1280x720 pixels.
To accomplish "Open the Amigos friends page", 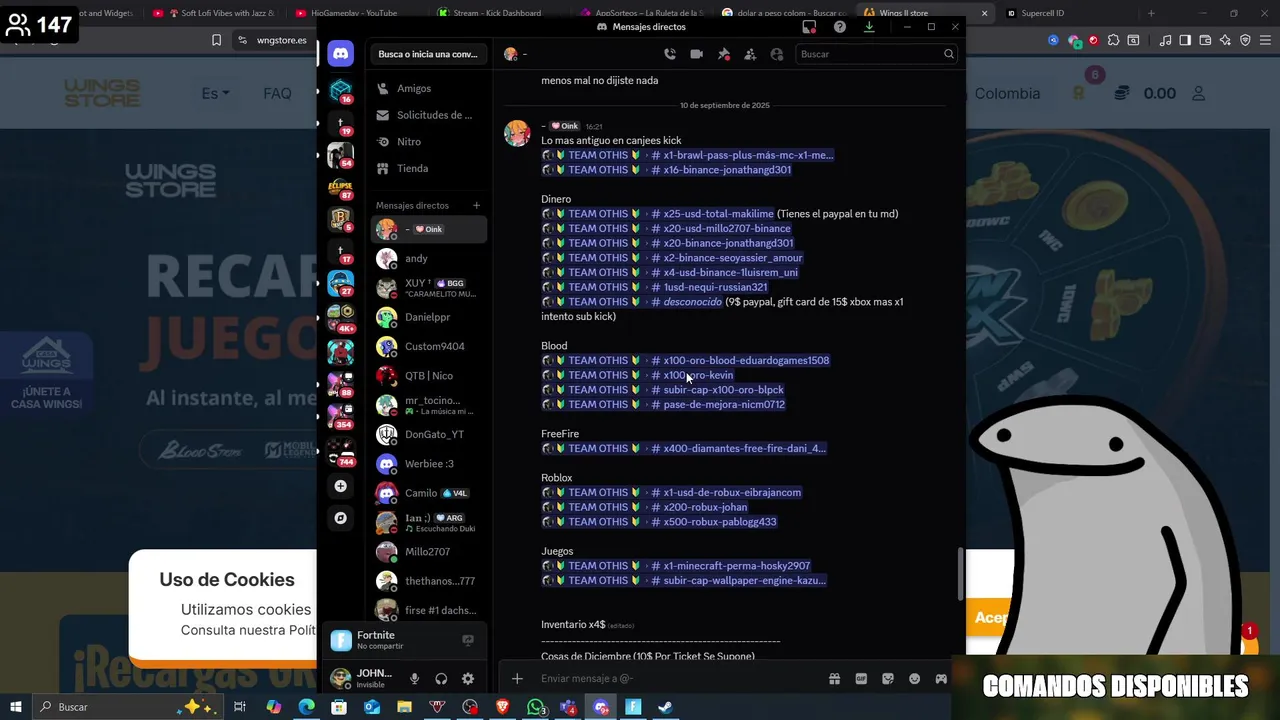I will (427, 89).
